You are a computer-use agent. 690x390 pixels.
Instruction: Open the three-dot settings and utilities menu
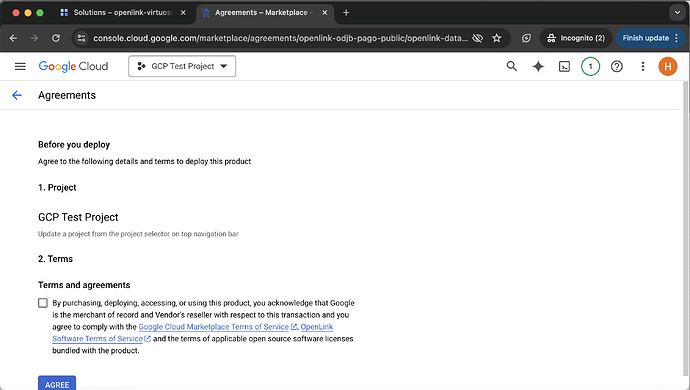(x=642, y=66)
